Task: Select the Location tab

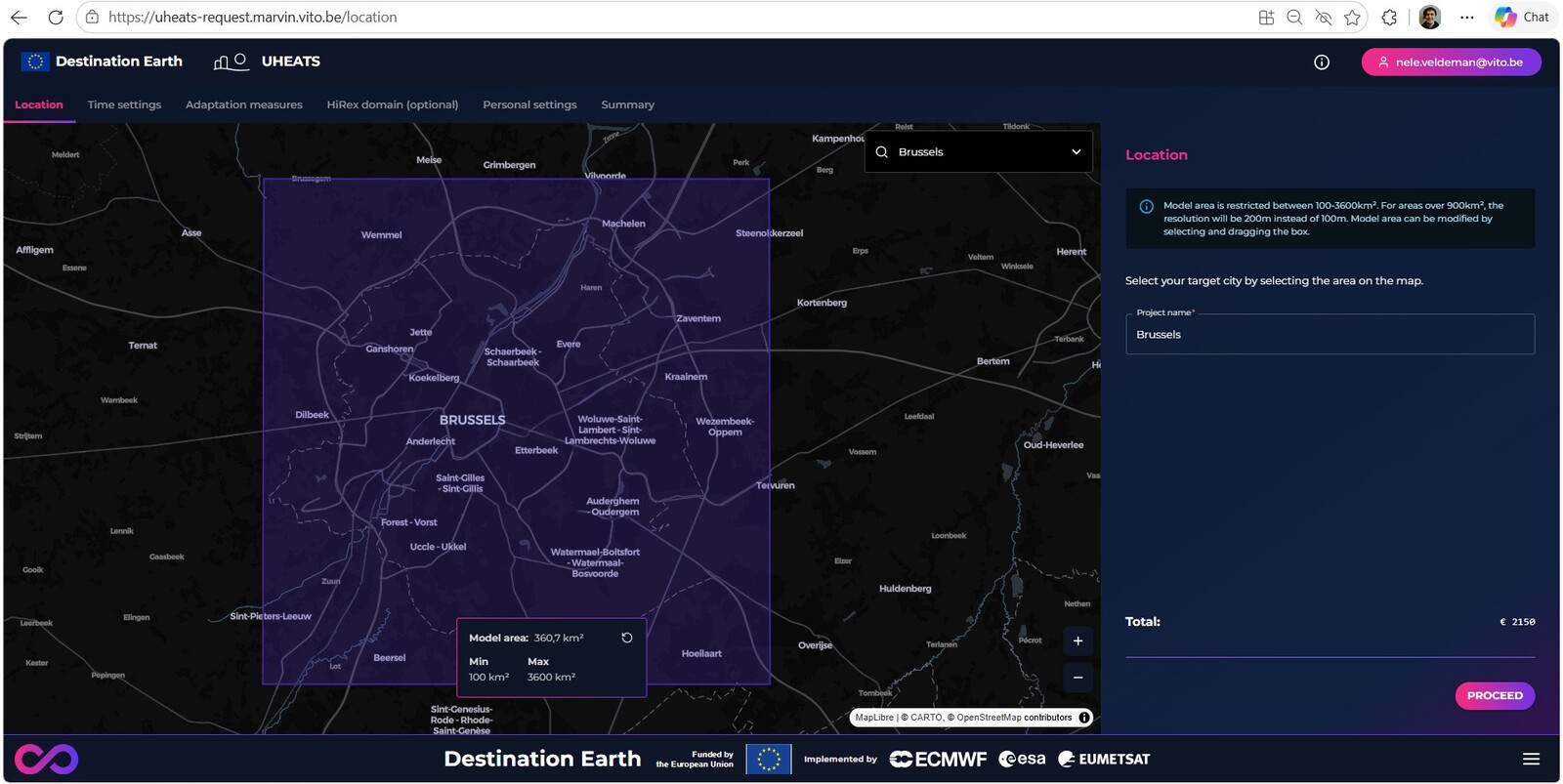Action: click(x=39, y=104)
